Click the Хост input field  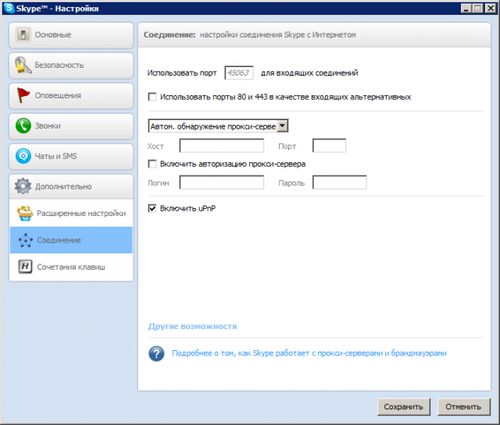coord(222,146)
